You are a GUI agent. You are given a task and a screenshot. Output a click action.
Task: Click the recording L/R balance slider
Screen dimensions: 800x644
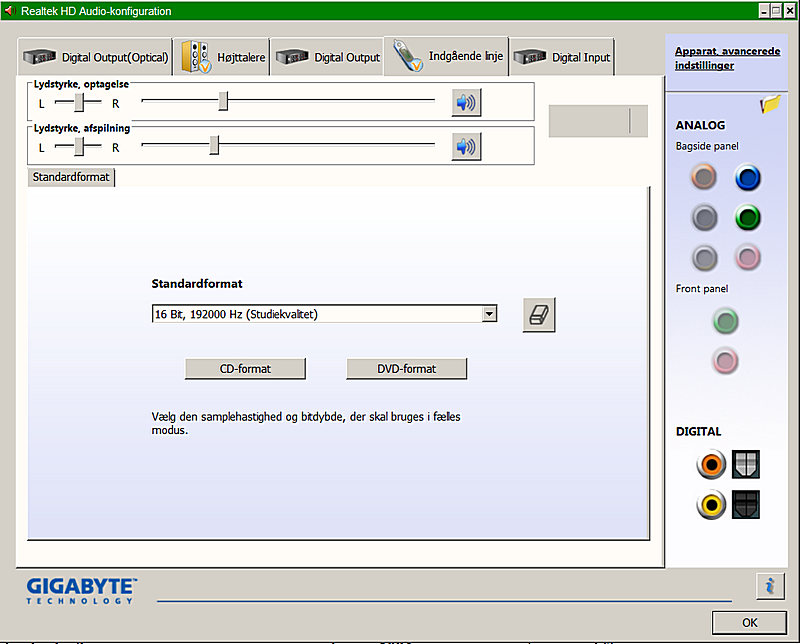point(79,102)
